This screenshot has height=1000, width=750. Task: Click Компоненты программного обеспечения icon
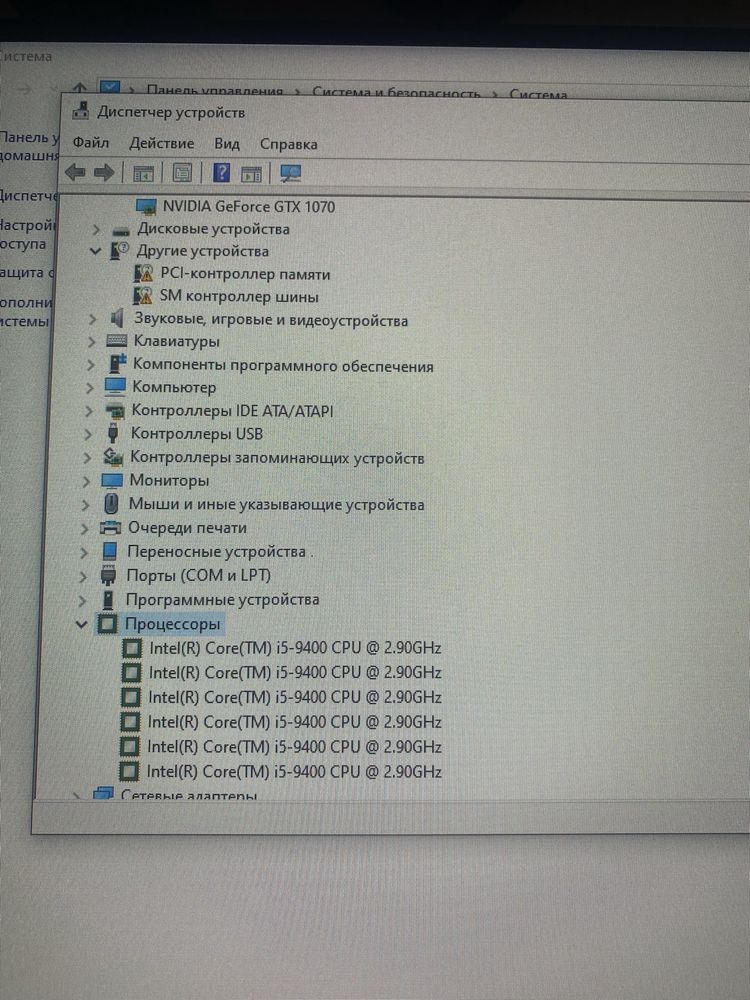117,364
